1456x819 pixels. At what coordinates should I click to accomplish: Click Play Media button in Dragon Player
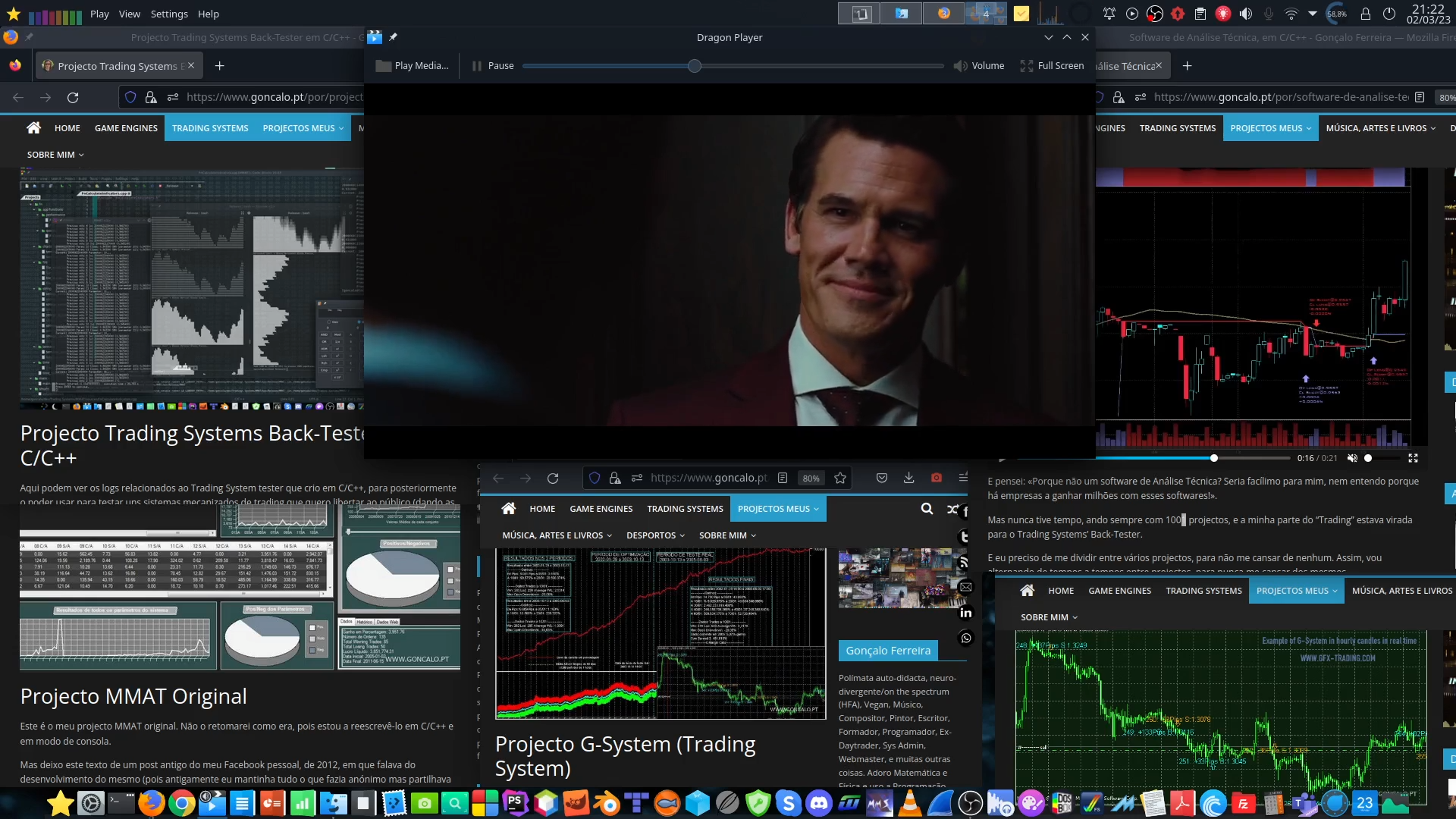[413, 66]
